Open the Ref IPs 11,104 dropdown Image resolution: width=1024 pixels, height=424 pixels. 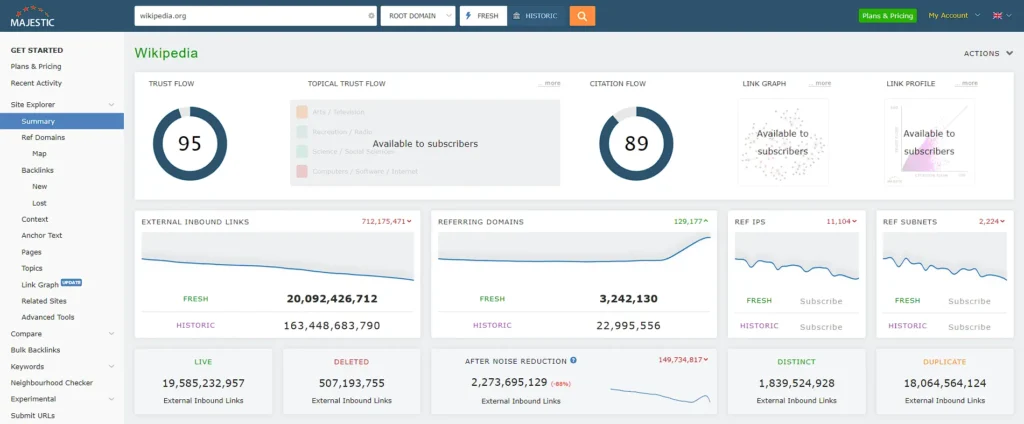pos(842,221)
